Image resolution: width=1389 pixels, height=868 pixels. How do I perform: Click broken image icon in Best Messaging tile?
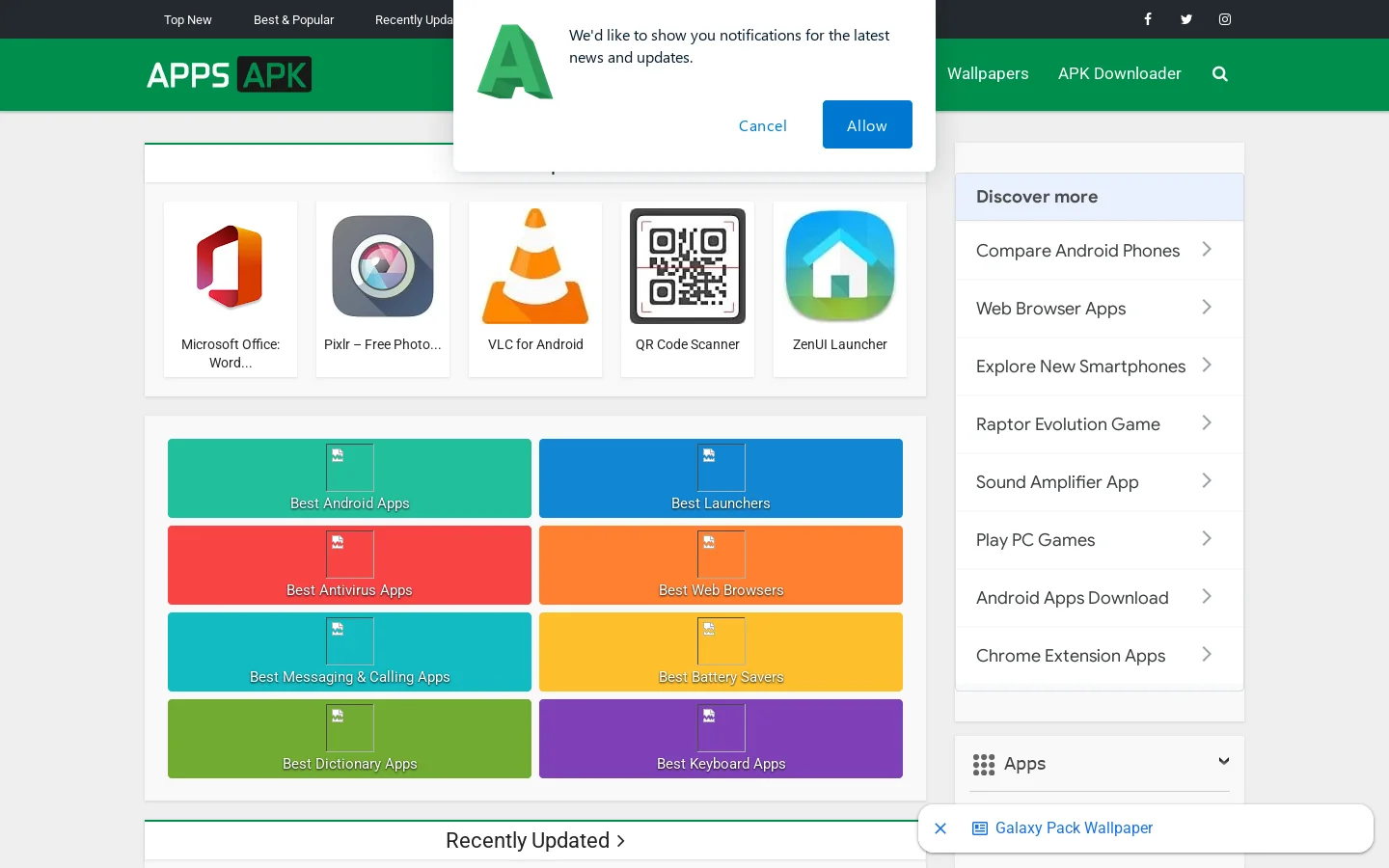[350, 641]
